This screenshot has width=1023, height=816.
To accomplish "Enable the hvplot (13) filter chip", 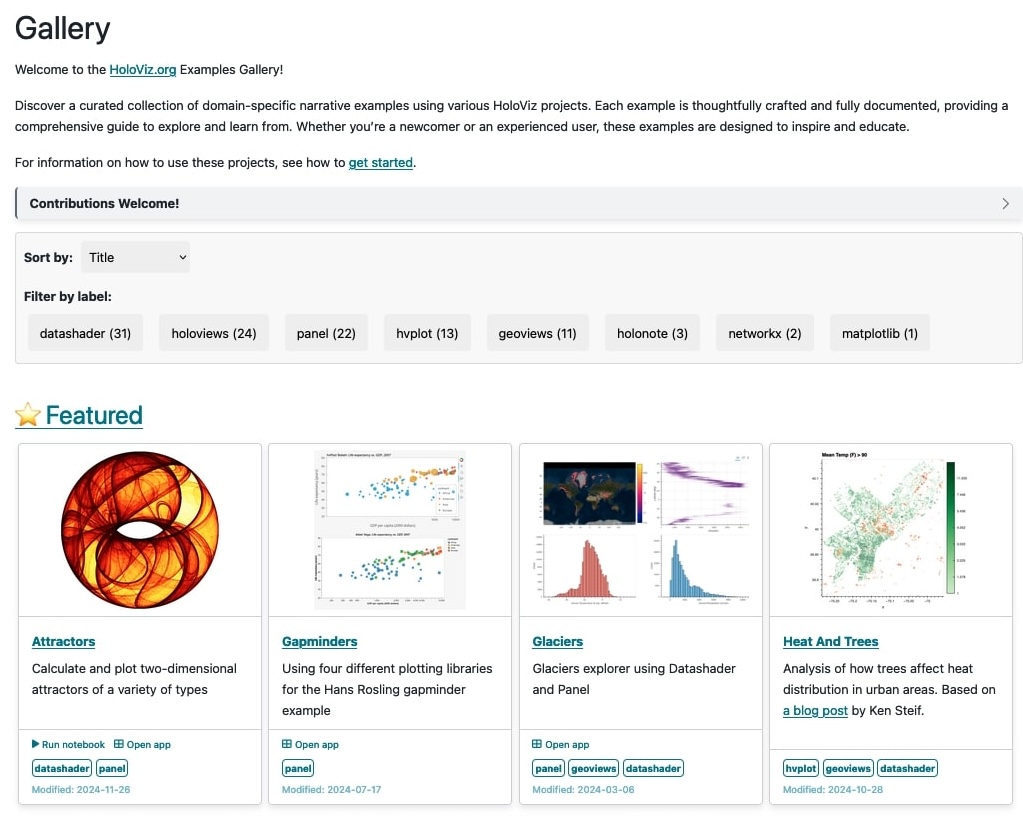I will pyautogui.click(x=427, y=333).
